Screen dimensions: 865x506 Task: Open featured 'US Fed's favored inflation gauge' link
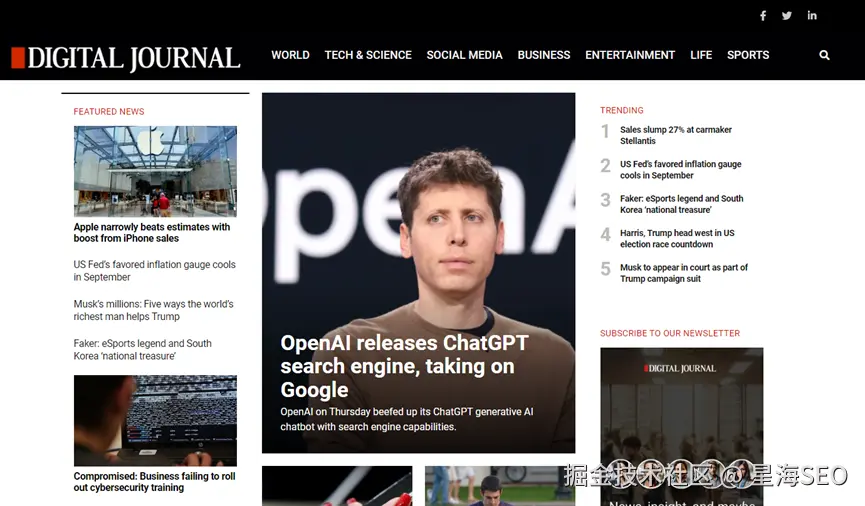pyautogui.click(x=154, y=270)
